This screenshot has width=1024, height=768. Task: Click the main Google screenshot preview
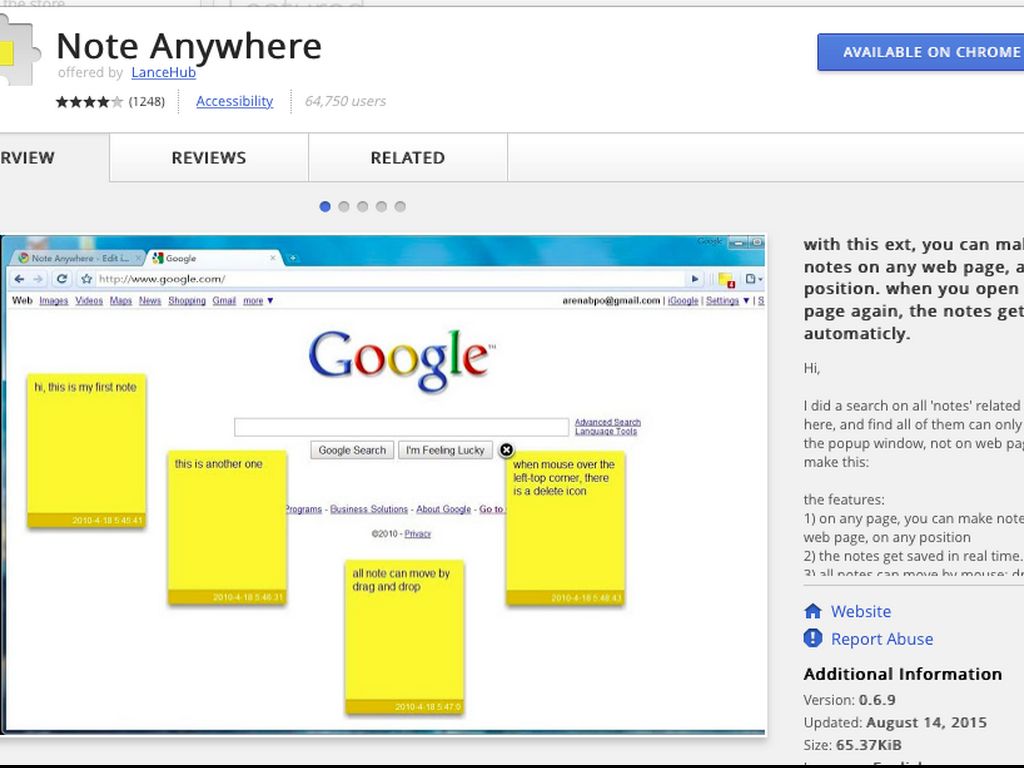click(383, 485)
